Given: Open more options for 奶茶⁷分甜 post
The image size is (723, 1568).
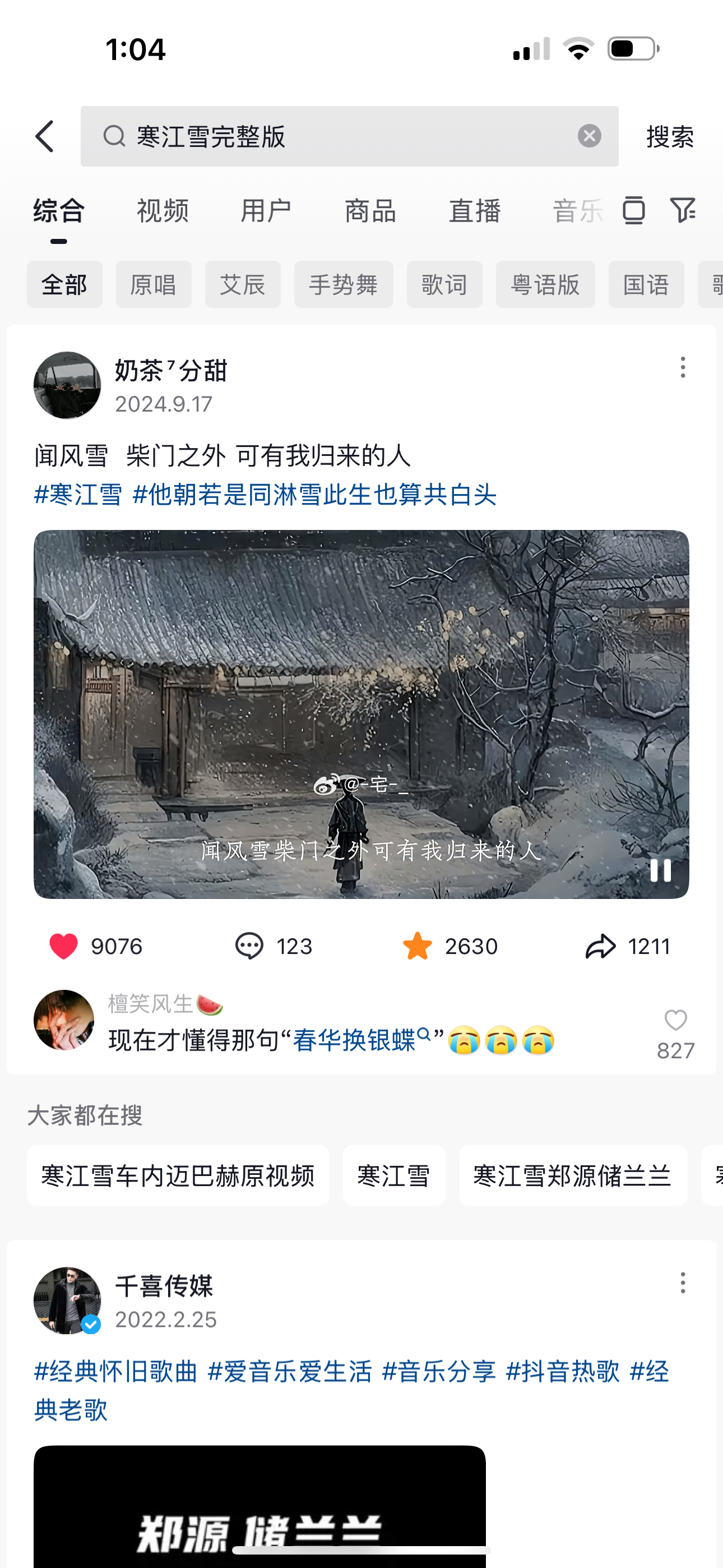Looking at the screenshot, I should click(x=683, y=368).
